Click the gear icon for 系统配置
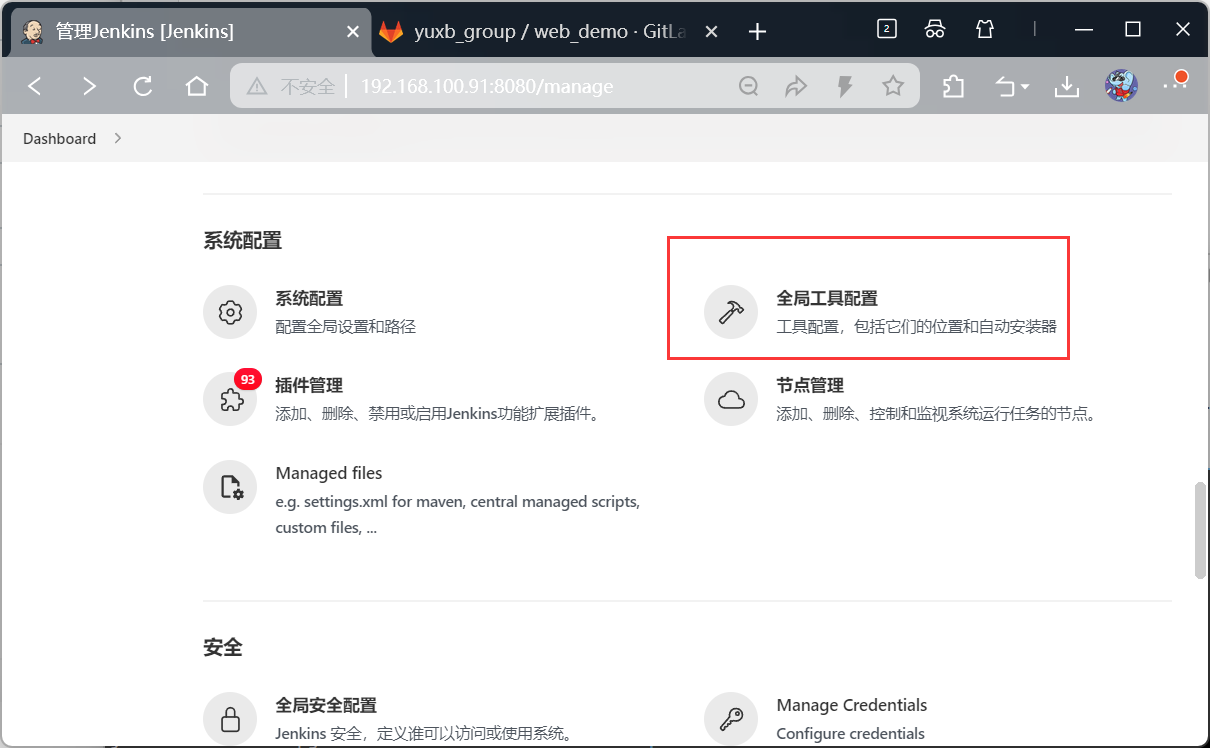Viewport: 1210px width, 748px height. tap(230, 312)
